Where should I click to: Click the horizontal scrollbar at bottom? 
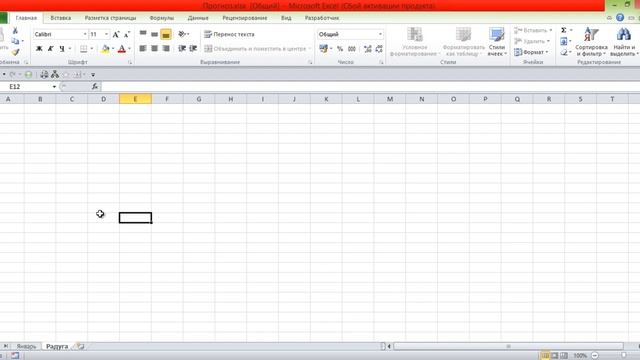(508, 346)
